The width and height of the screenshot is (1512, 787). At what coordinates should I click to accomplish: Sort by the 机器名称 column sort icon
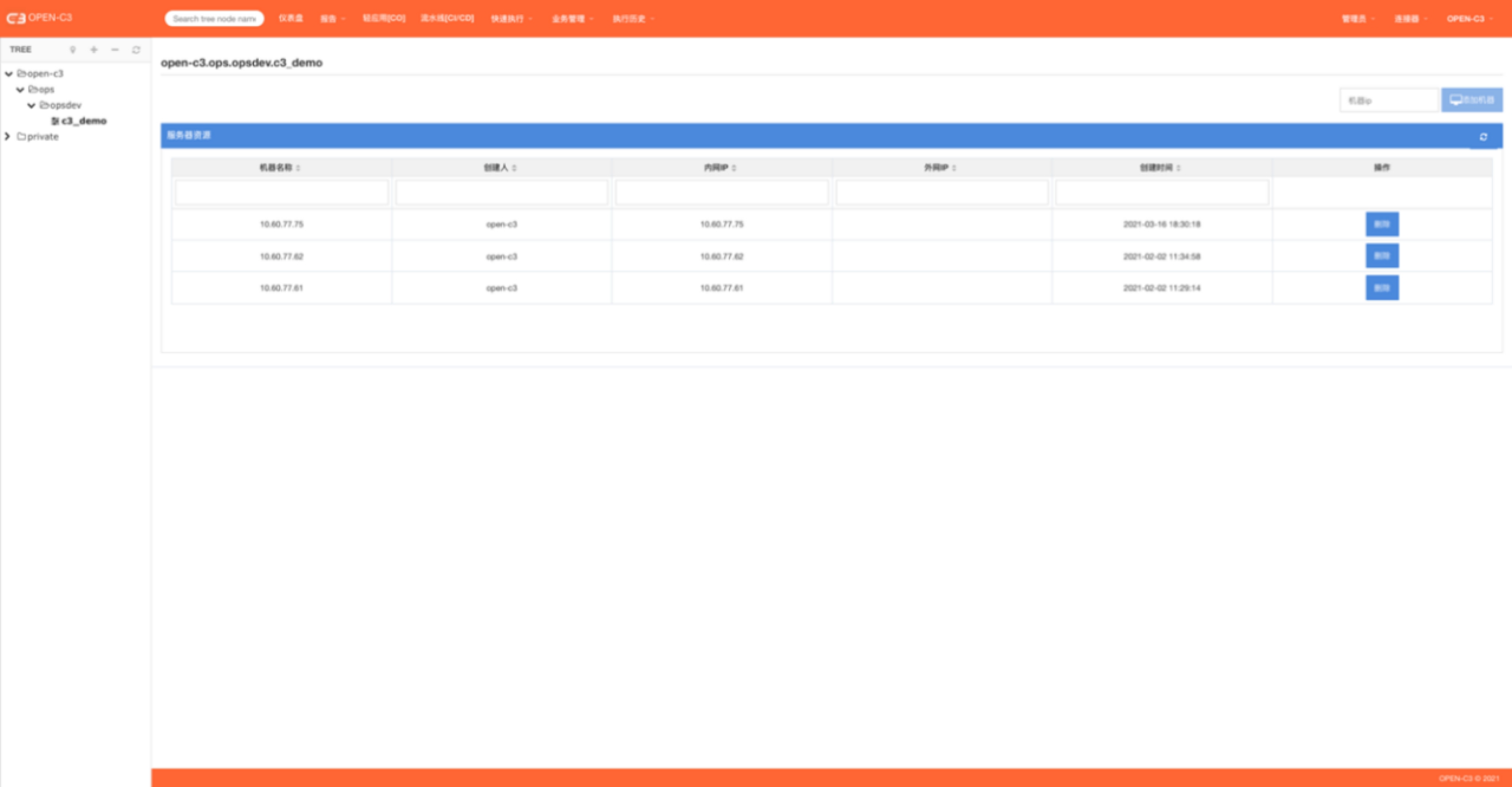298,168
